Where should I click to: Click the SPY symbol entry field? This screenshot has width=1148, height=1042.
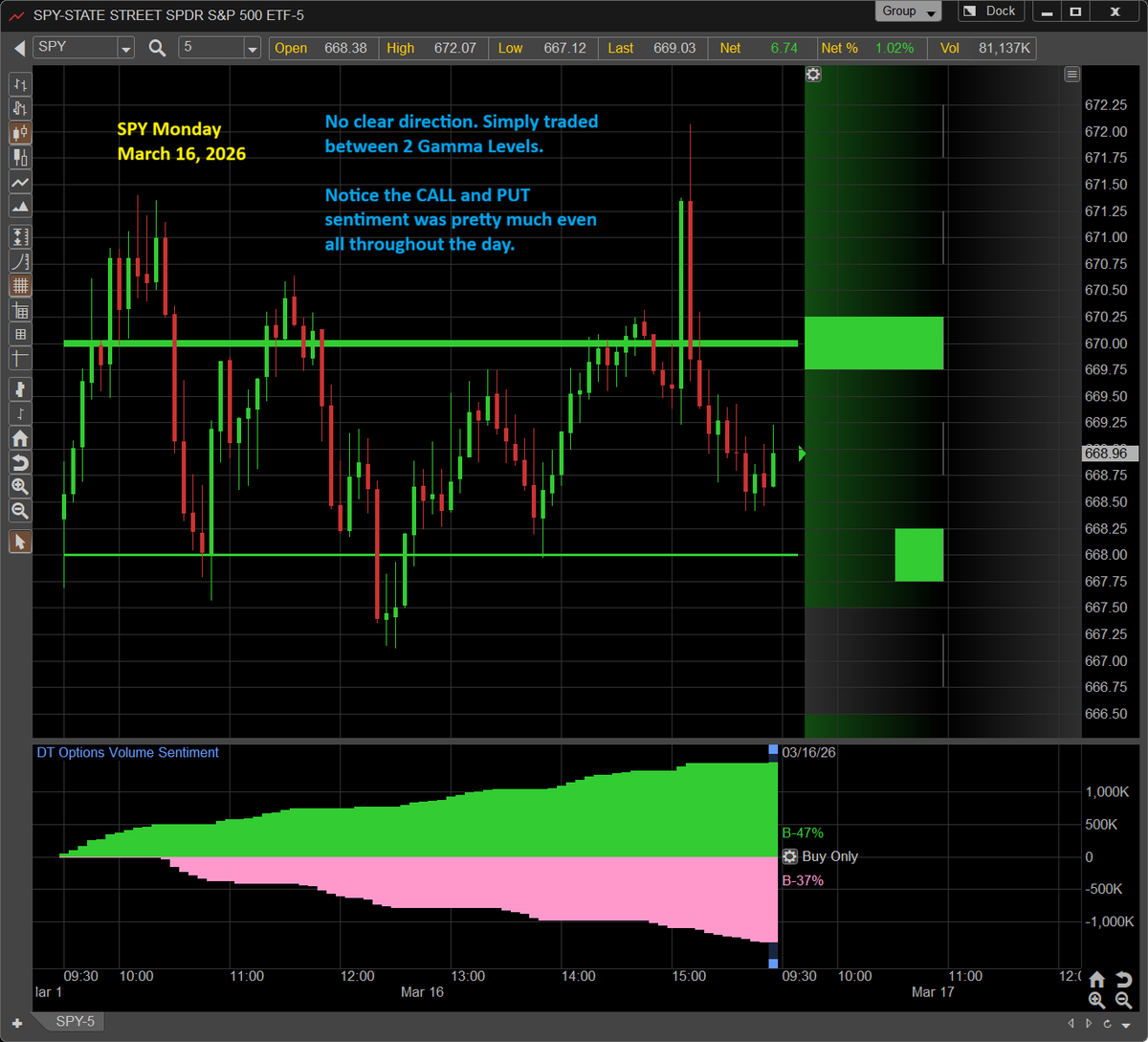pos(75,47)
